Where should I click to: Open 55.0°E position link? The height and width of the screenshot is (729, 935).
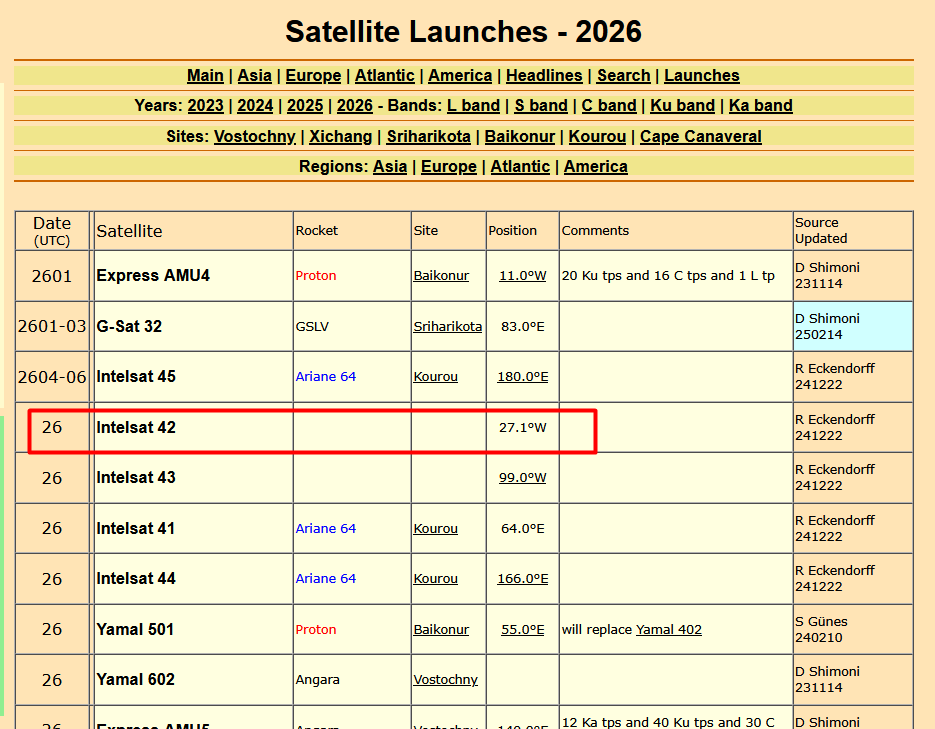[522, 629]
